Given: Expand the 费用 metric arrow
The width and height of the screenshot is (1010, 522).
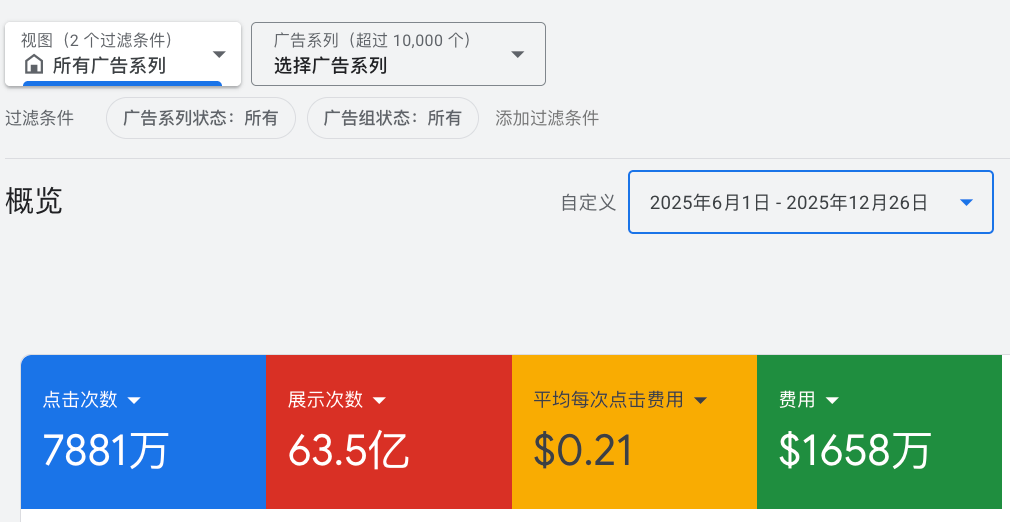Looking at the screenshot, I should point(831,401).
